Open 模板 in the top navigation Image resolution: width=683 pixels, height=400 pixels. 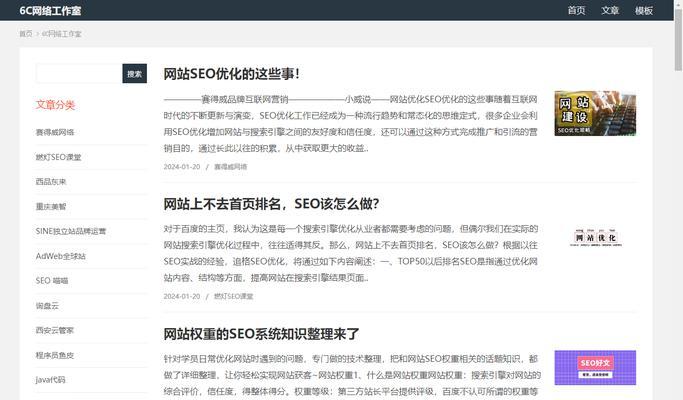coord(643,10)
